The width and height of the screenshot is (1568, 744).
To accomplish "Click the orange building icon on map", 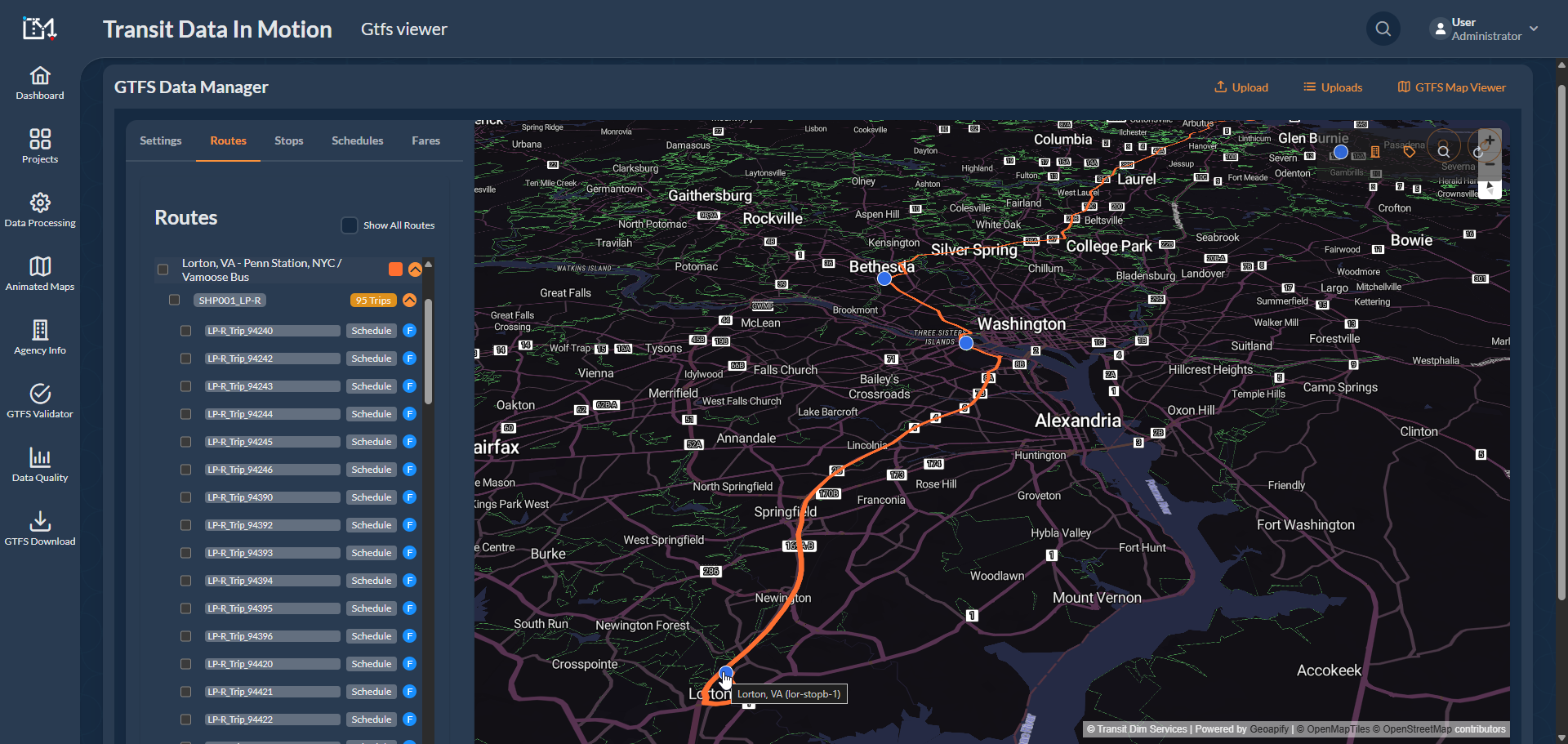I will tap(1375, 152).
